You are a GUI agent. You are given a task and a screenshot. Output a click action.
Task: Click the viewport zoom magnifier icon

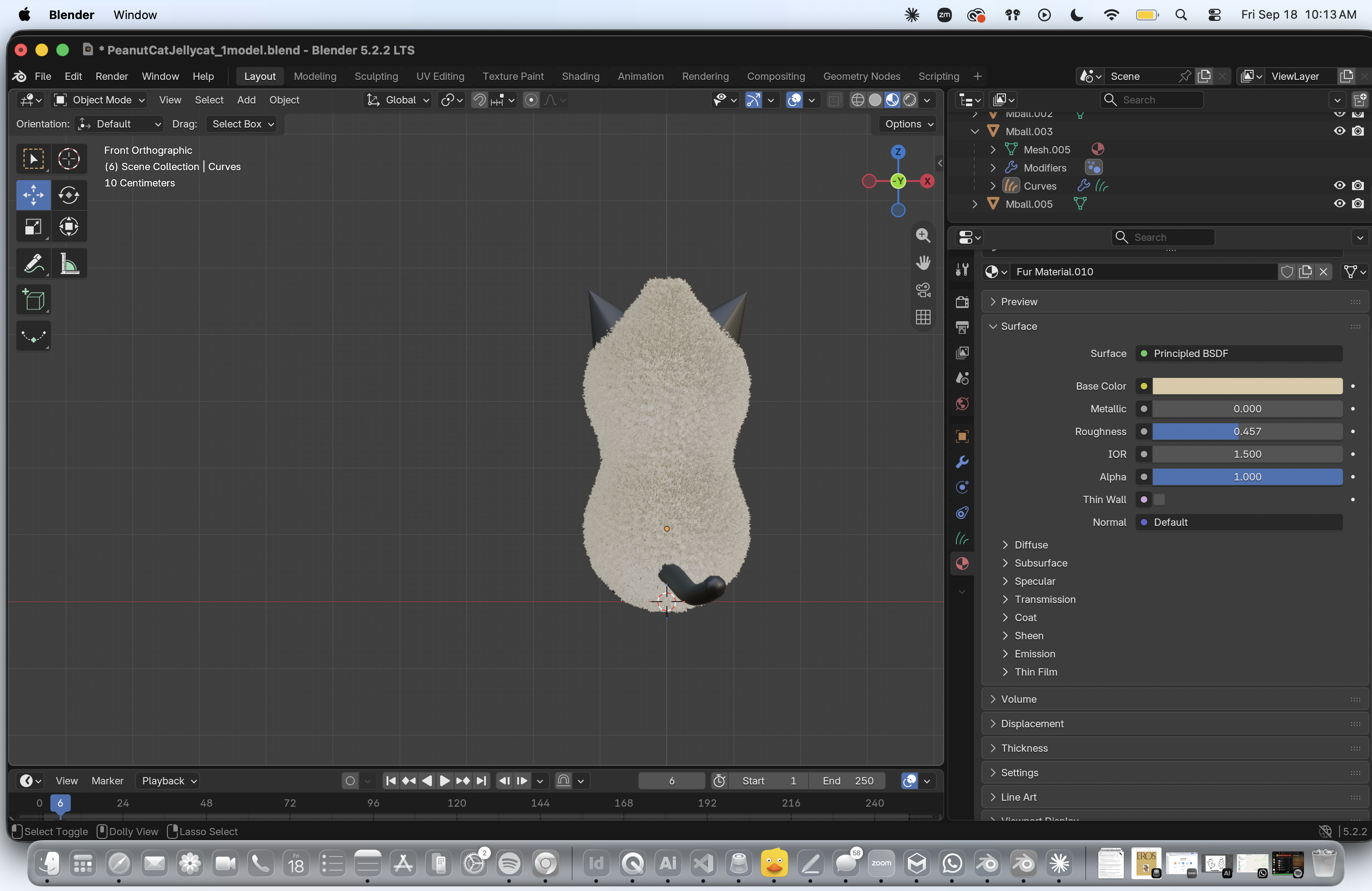tap(923, 235)
